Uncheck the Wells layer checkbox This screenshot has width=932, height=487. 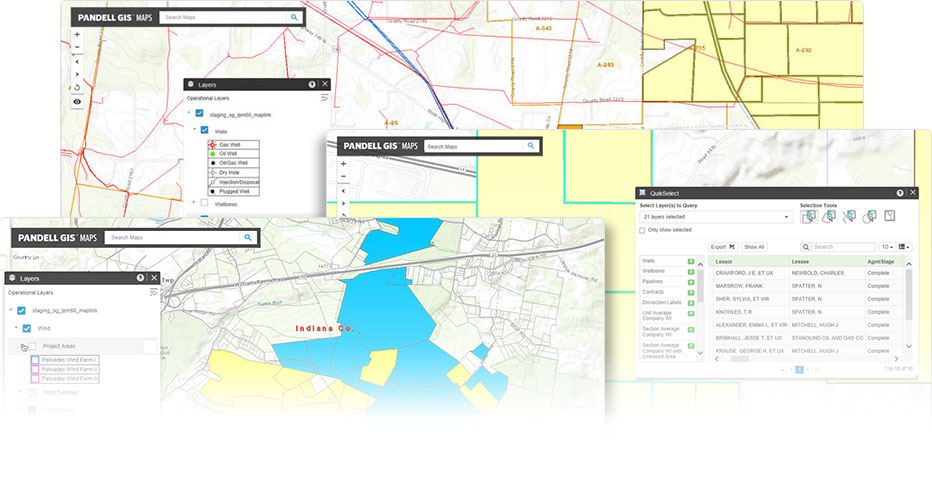[204, 130]
